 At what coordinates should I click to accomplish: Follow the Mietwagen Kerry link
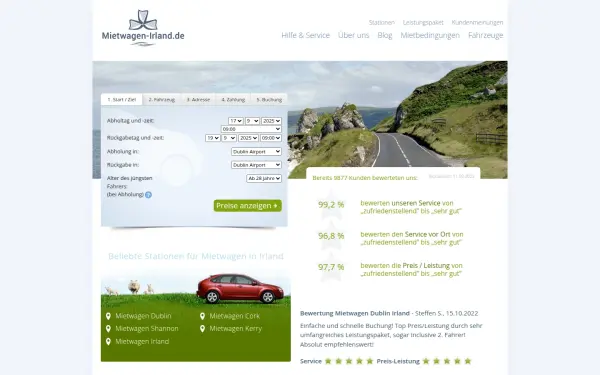(x=236, y=329)
